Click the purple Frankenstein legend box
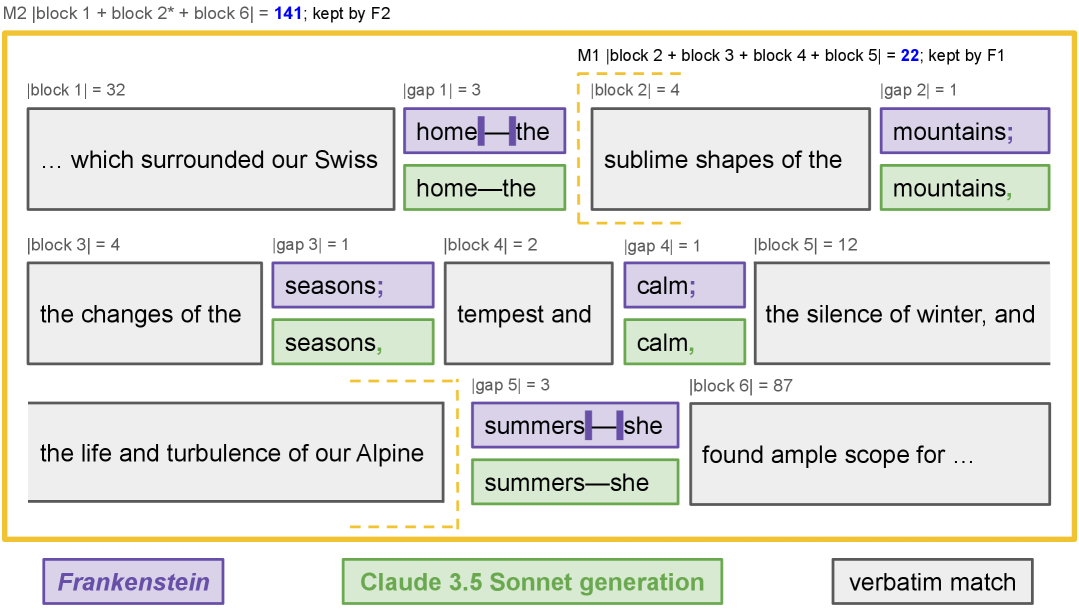Viewport: 1079px width, 610px height. click(133, 582)
